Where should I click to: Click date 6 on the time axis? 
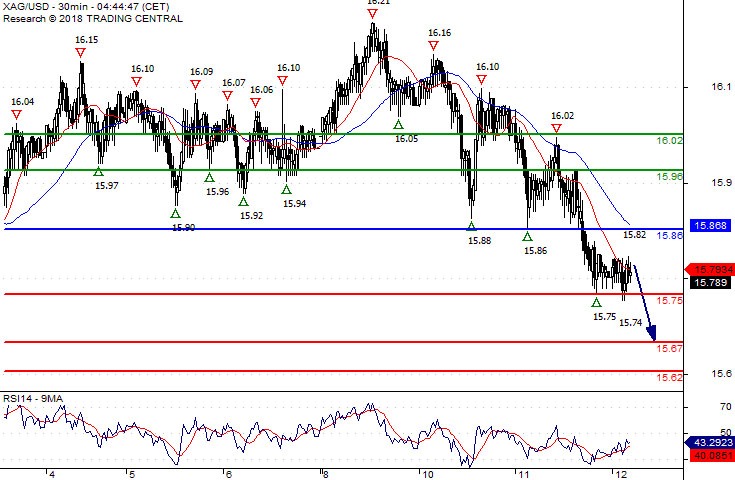click(x=229, y=475)
